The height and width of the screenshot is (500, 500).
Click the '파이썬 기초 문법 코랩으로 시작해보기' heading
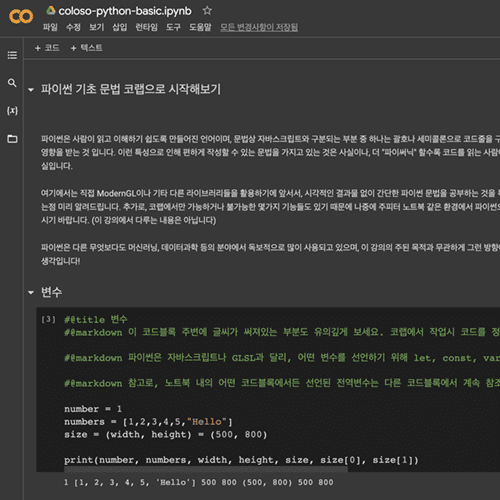pyautogui.click(x=131, y=89)
